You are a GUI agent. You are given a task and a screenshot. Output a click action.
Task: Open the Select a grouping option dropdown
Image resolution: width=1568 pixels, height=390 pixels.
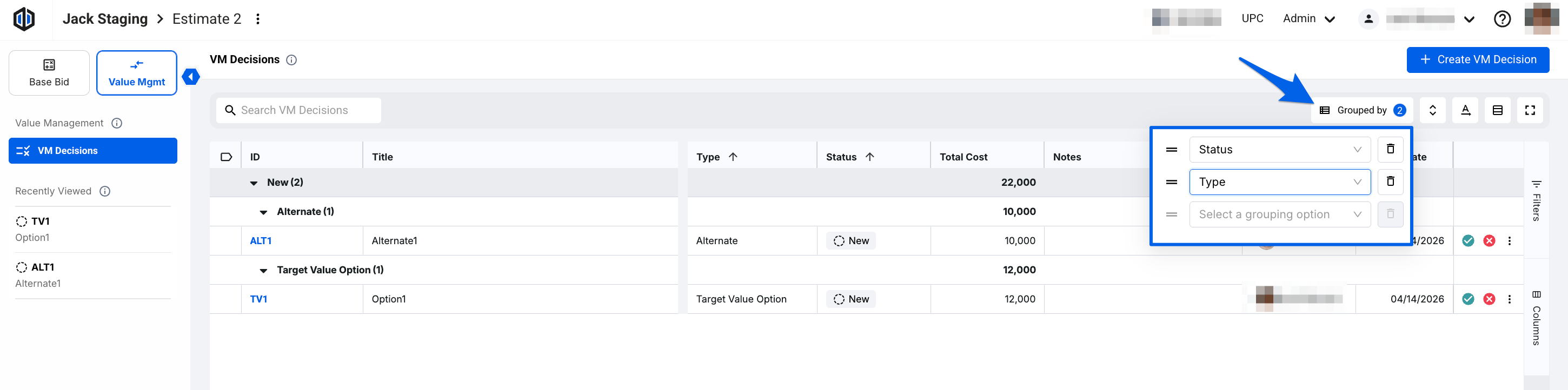(x=1279, y=214)
